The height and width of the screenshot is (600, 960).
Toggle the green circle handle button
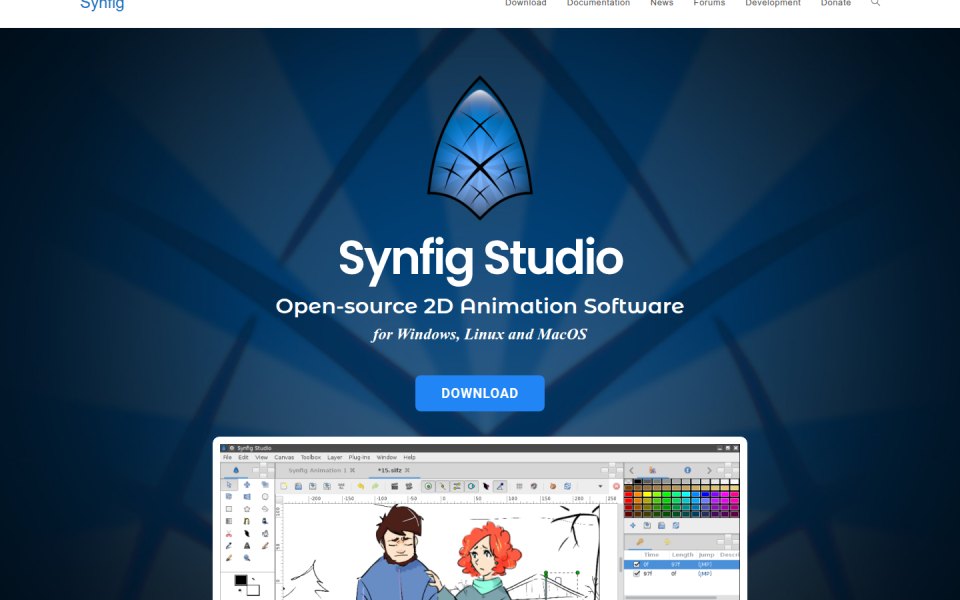click(429, 486)
